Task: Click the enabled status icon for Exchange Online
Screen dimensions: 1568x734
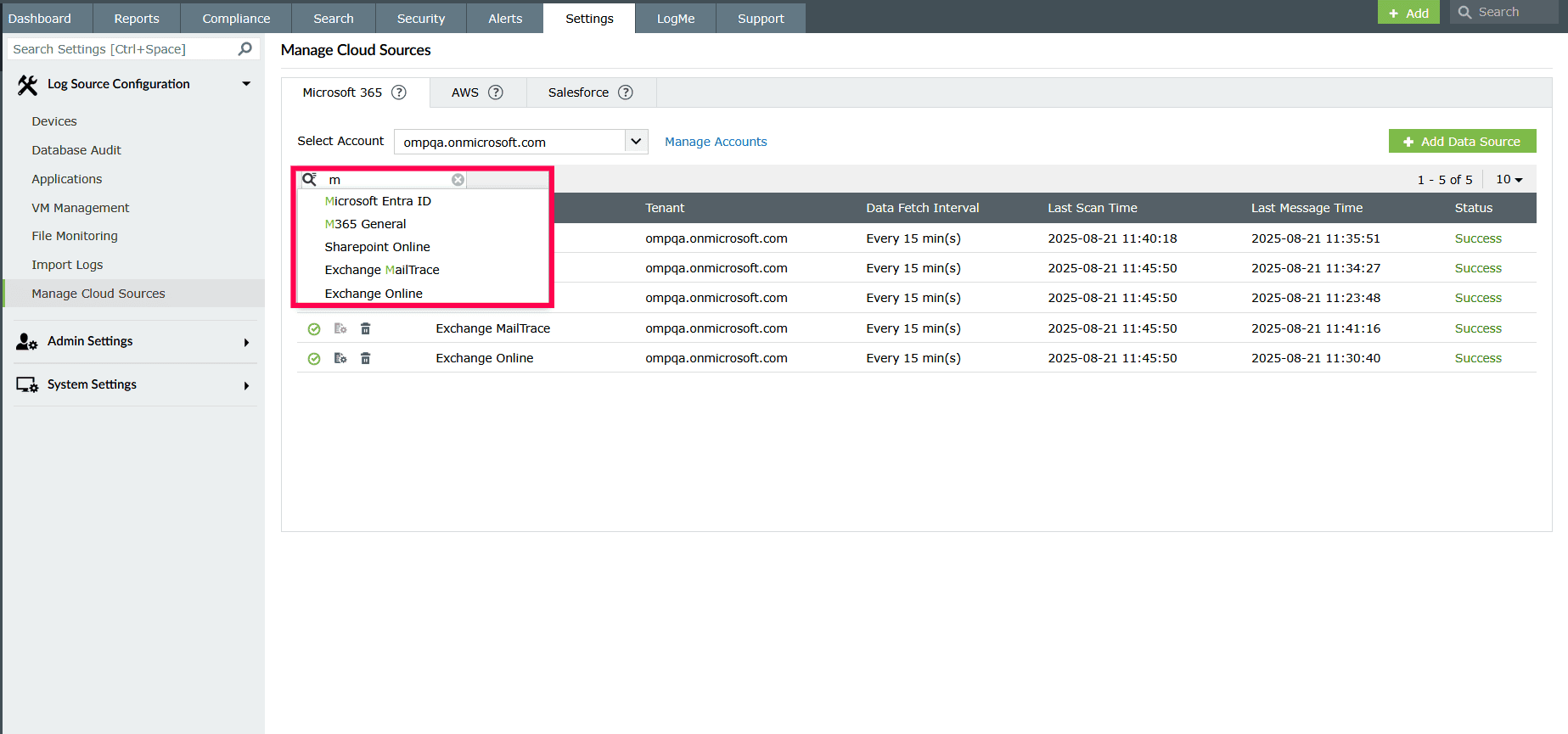Action: coord(314,359)
